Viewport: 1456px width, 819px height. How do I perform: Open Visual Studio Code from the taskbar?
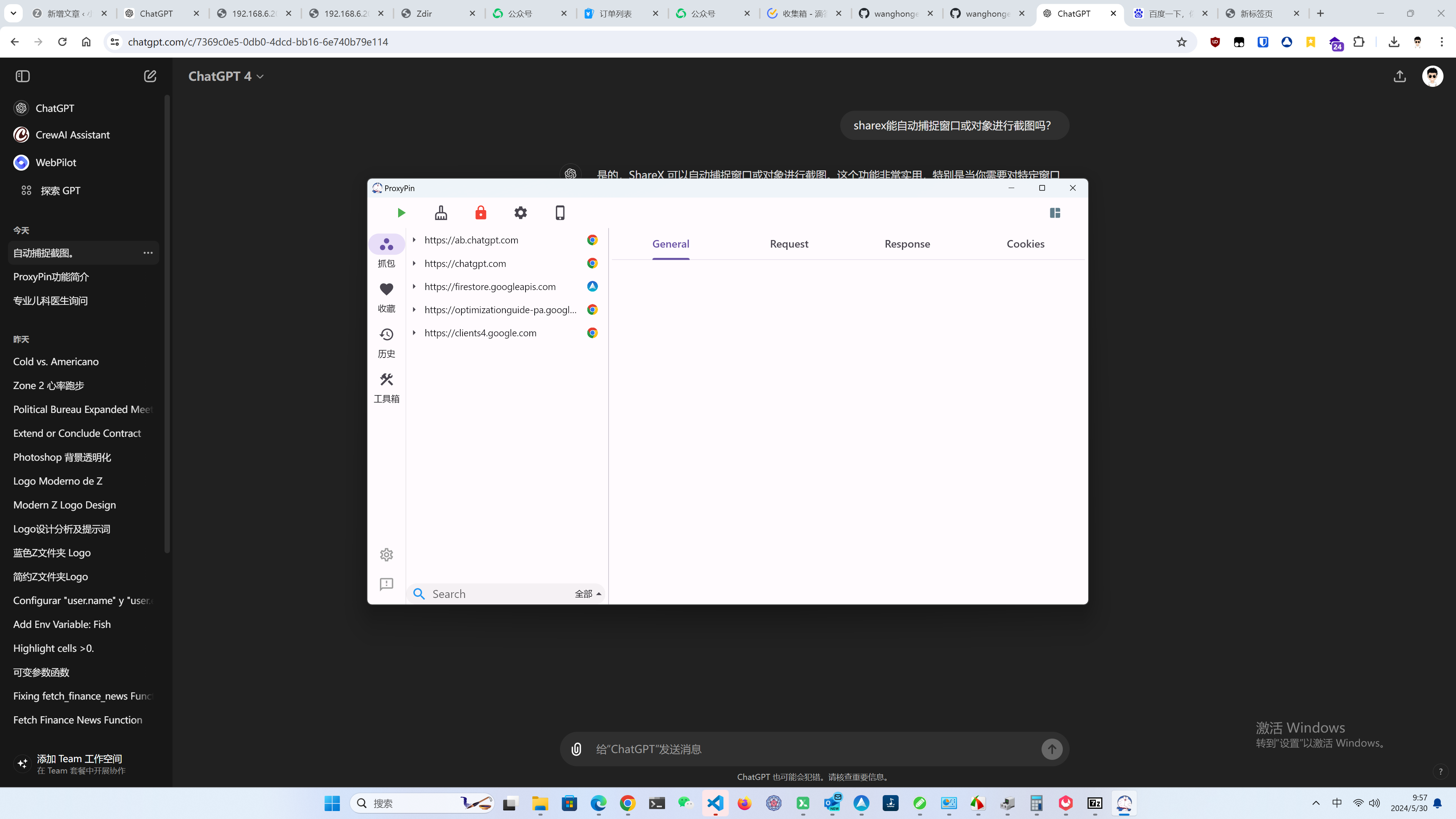click(x=715, y=803)
